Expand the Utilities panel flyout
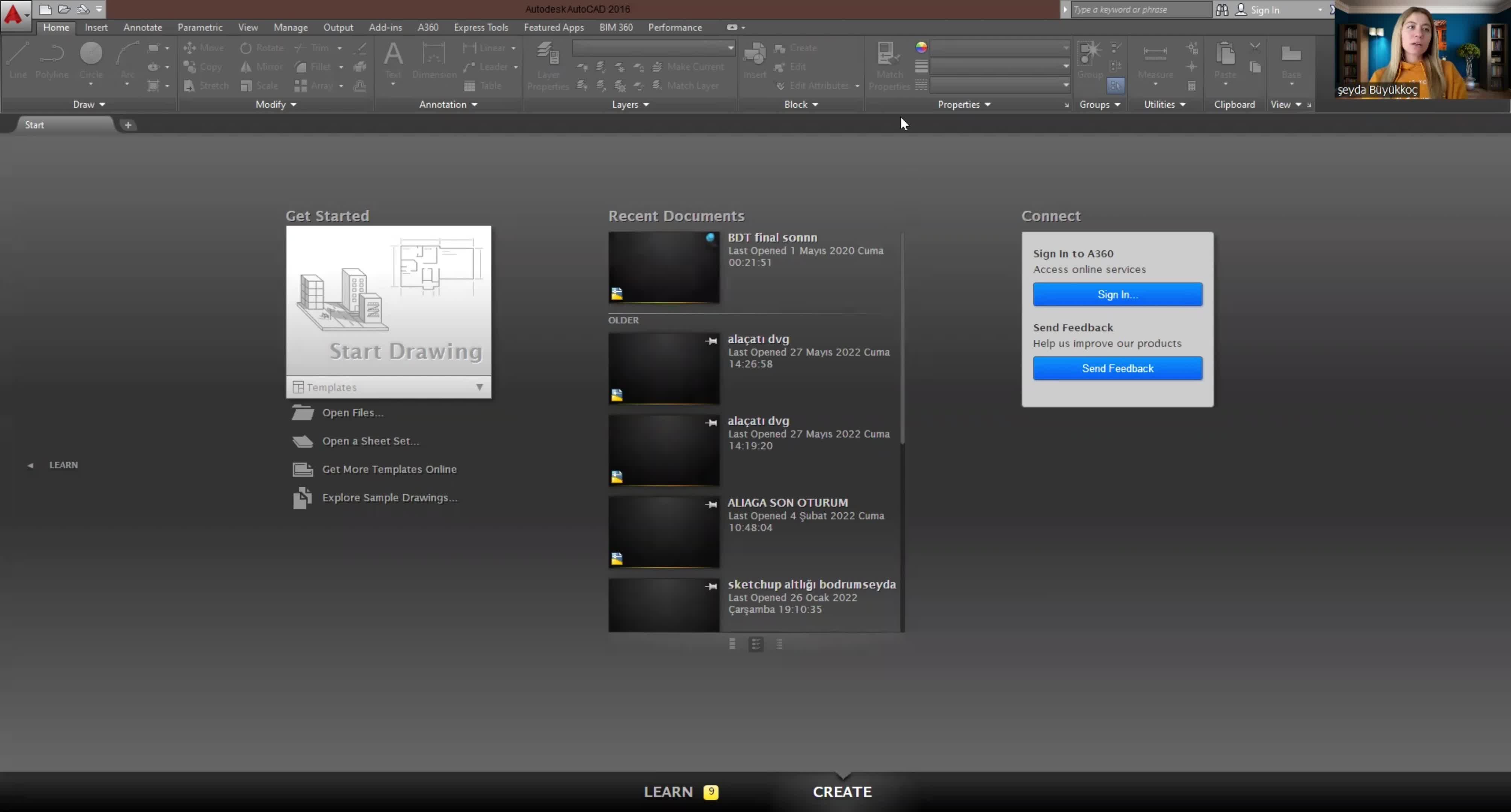Viewport: 1511px width, 812px height. 1164,105
